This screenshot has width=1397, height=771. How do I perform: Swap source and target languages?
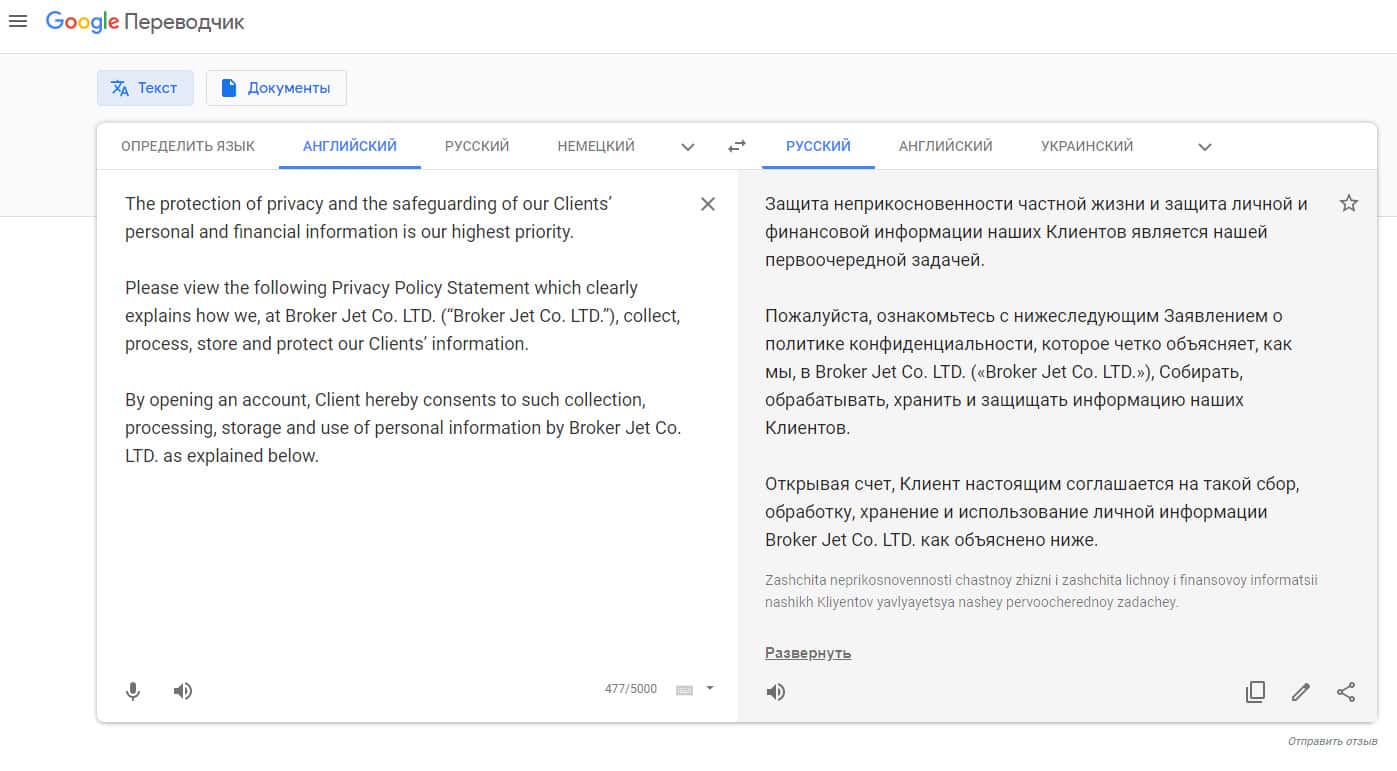point(737,146)
